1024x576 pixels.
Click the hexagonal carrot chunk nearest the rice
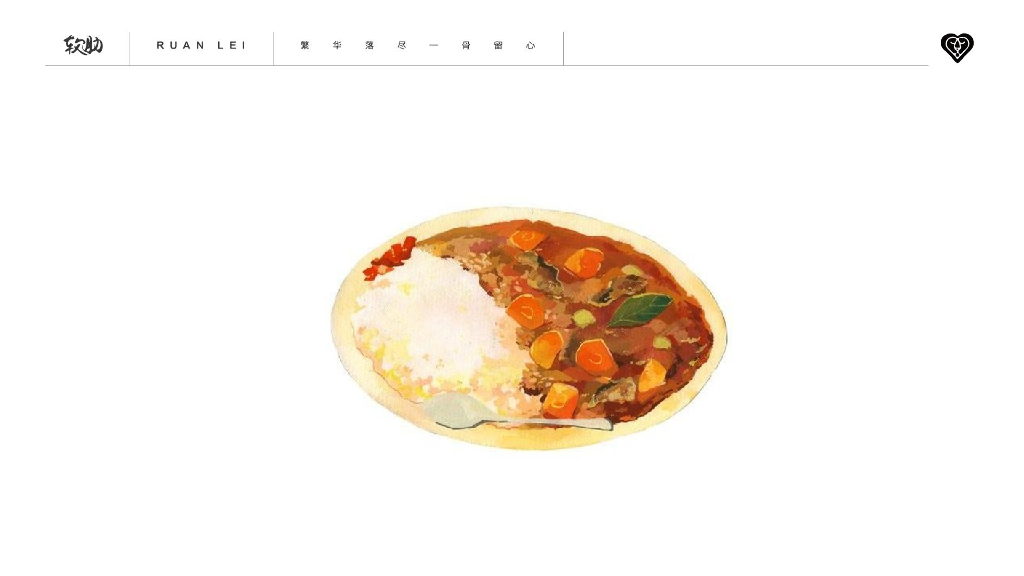pyautogui.click(x=526, y=312)
